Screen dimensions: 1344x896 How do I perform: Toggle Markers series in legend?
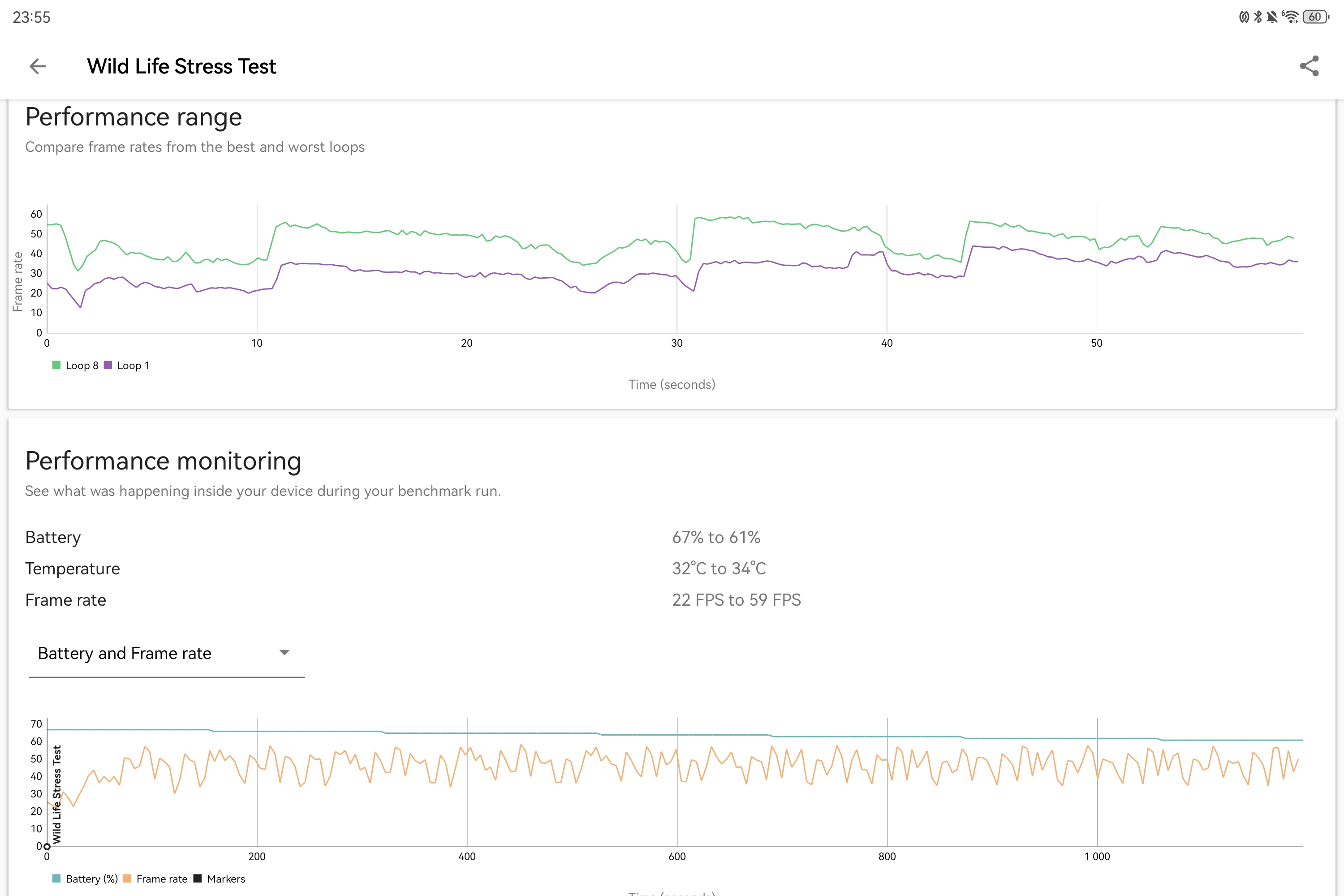220,879
